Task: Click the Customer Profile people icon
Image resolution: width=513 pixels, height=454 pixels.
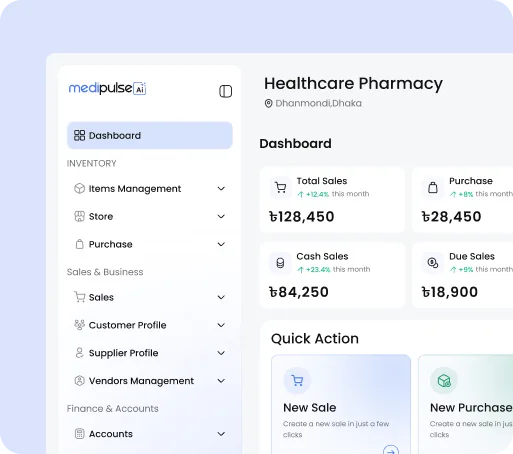Action: point(79,325)
